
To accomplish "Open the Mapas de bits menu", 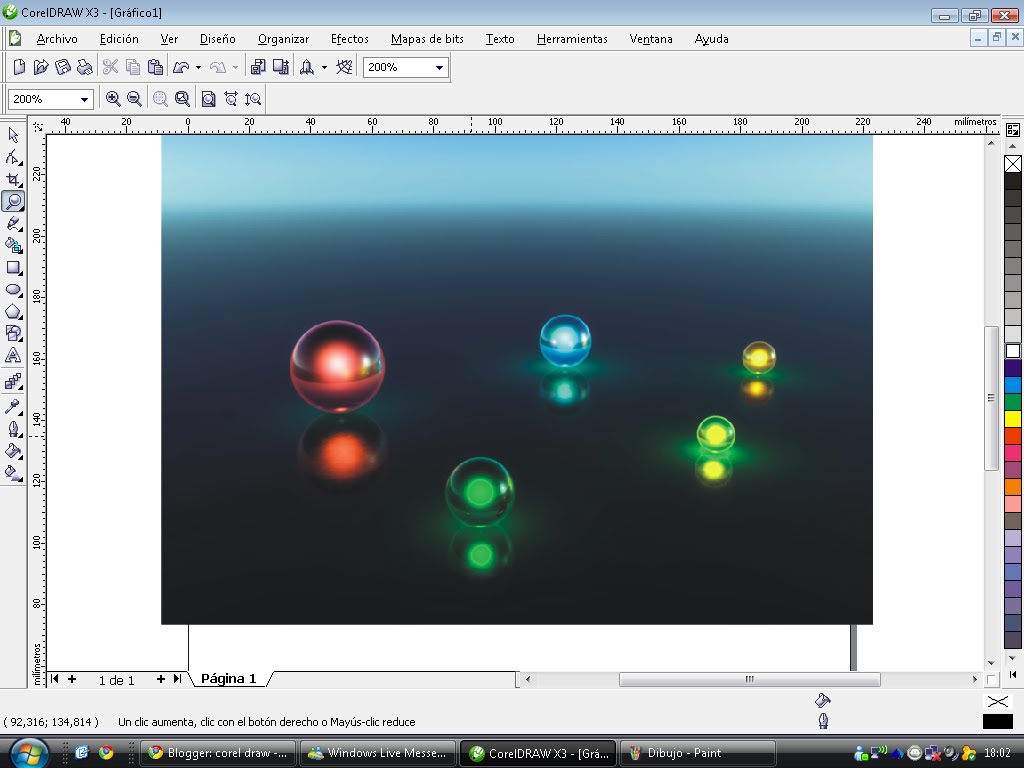I will 427,39.
